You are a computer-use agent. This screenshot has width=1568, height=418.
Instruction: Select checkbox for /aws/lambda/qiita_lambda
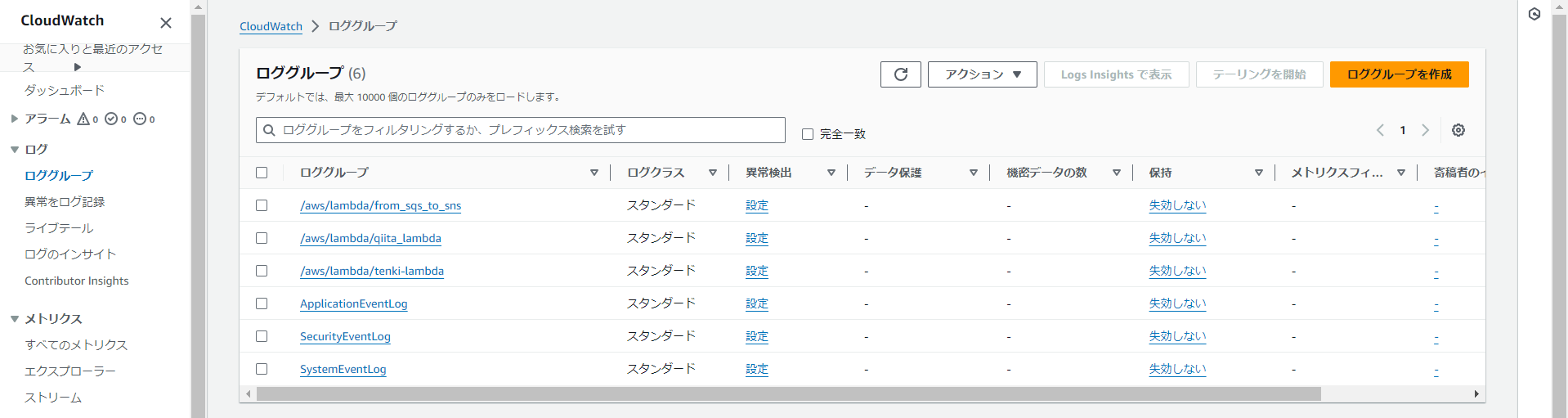pos(262,238)
